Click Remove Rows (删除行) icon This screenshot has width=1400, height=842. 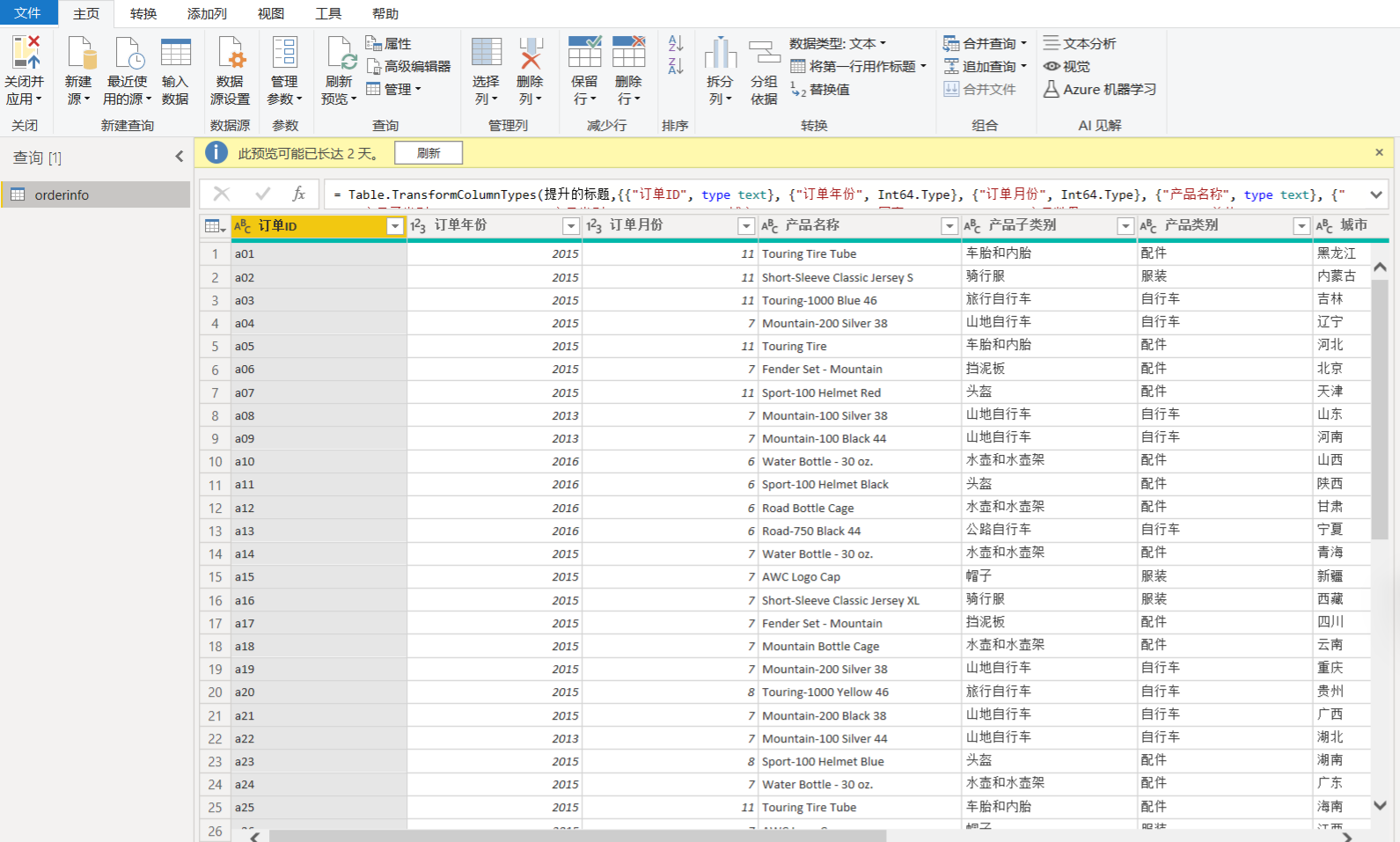click(628, 53)
